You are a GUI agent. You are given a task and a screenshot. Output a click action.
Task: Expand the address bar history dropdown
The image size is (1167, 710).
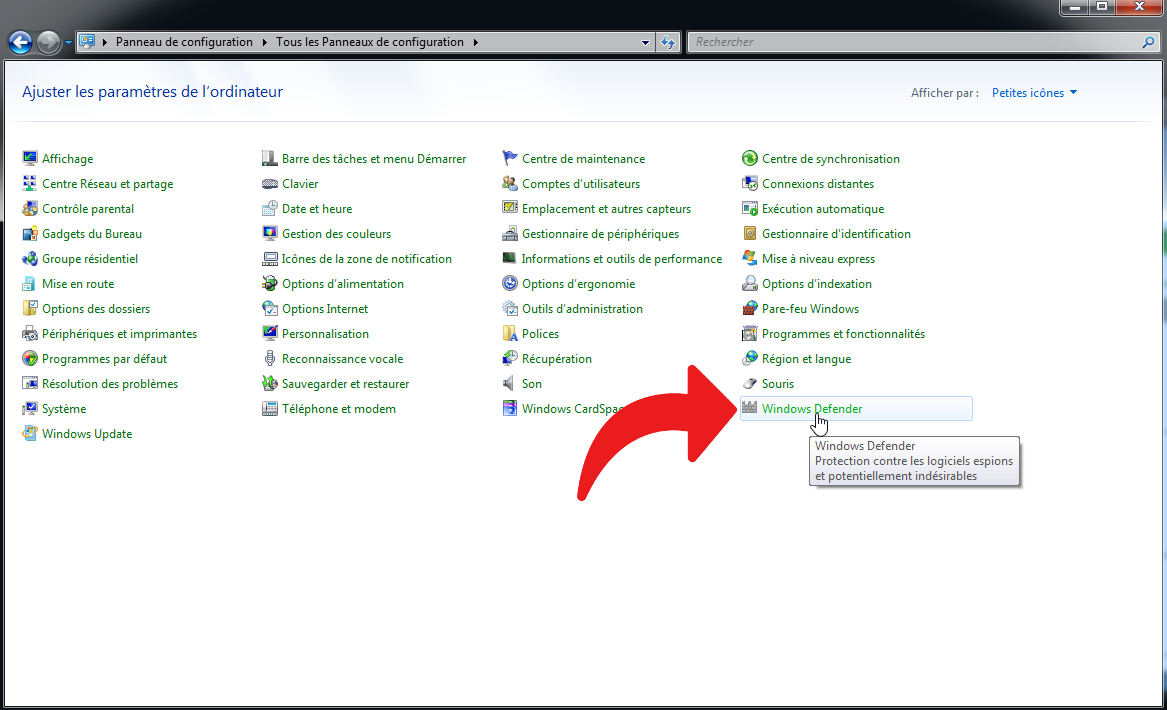point(645,42)
